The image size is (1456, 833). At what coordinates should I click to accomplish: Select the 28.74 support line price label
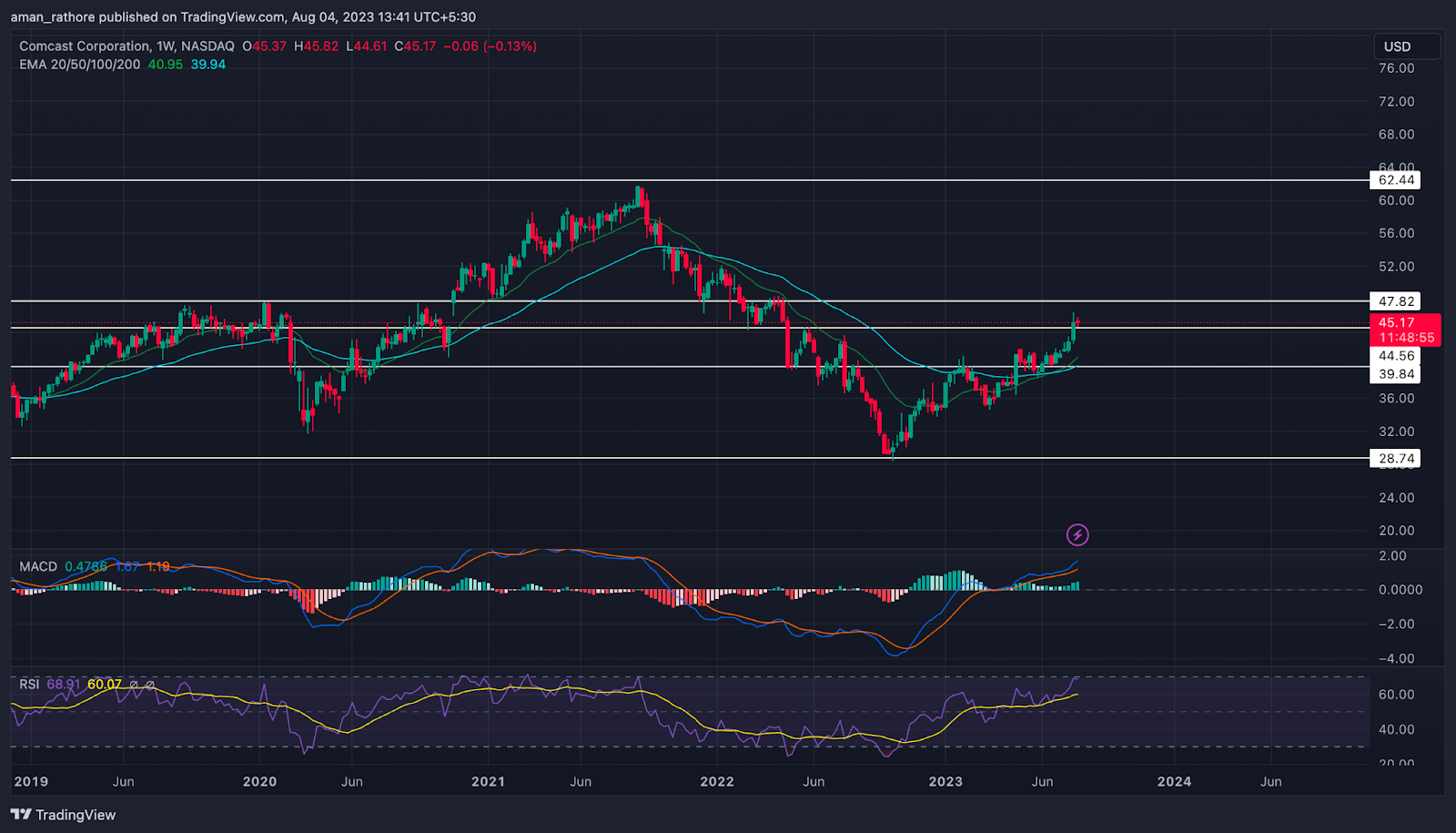[1395, 459]
